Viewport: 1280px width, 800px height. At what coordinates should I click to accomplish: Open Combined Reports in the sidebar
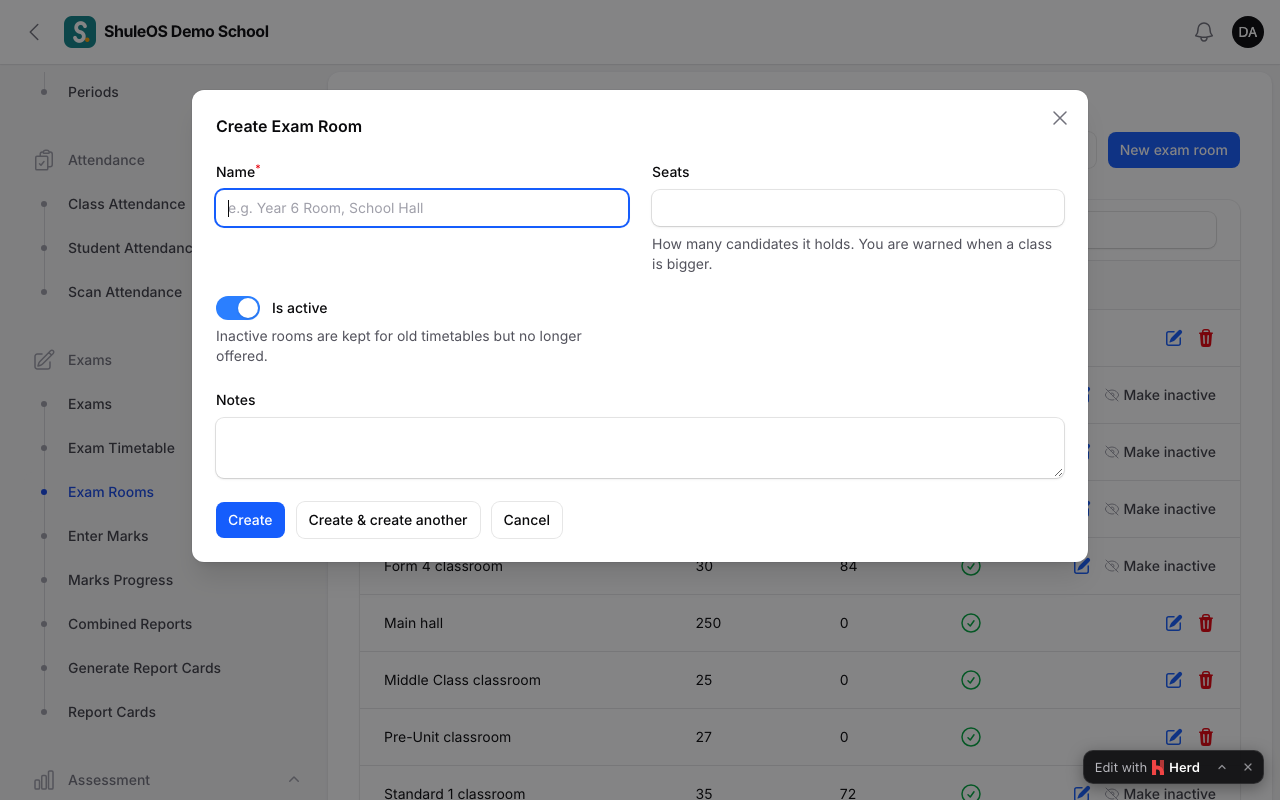click(130, 624)
